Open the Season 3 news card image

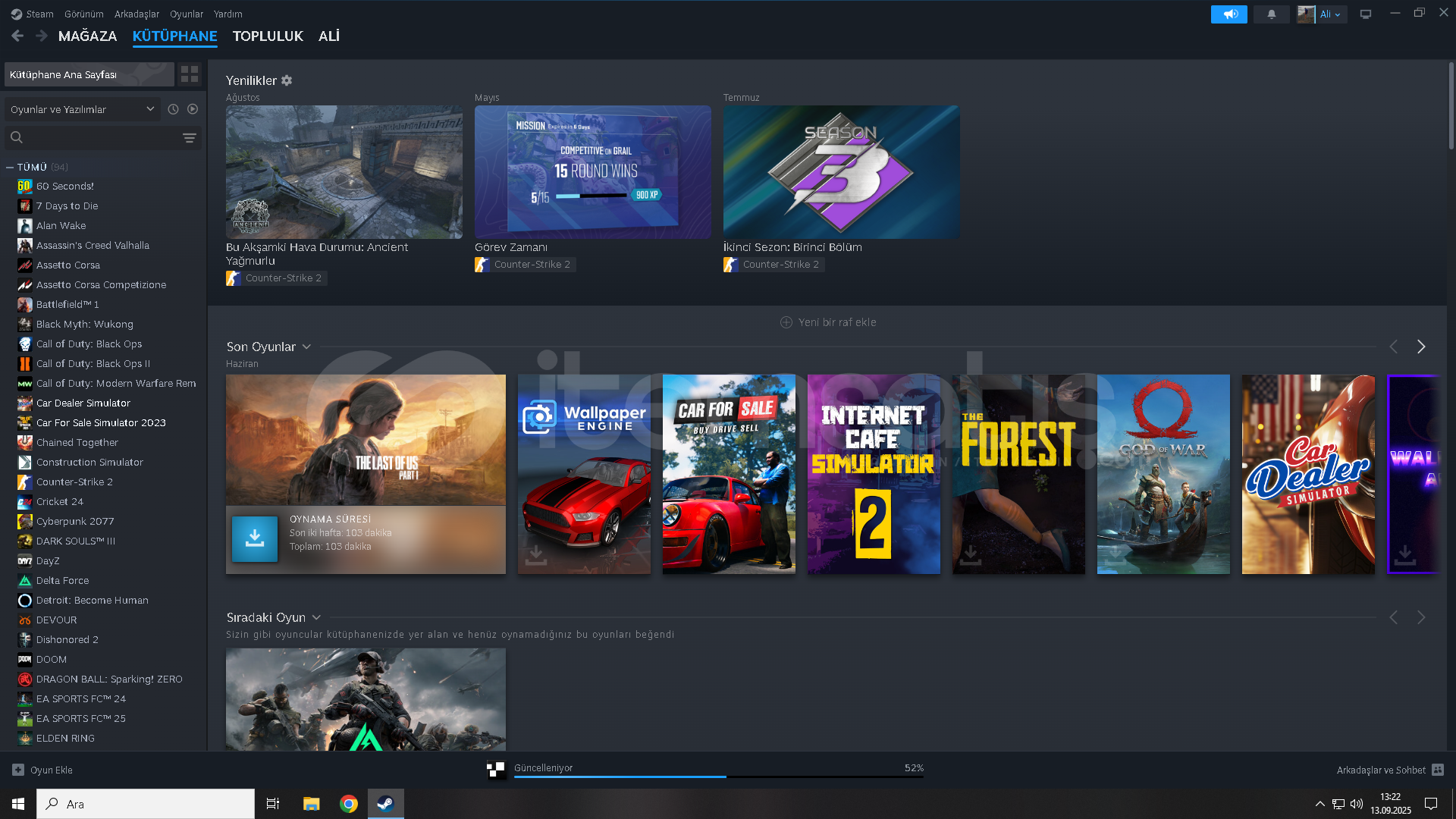click(x=842, y=172)
